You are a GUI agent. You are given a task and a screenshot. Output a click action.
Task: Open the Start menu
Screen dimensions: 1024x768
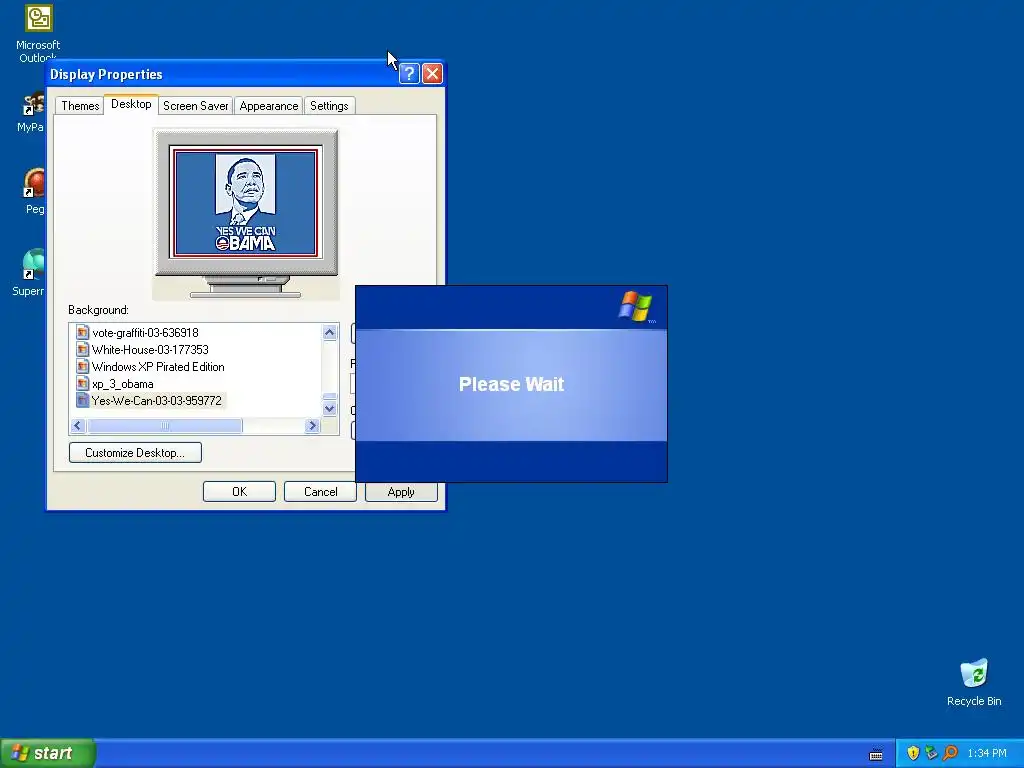pos(48,753)
